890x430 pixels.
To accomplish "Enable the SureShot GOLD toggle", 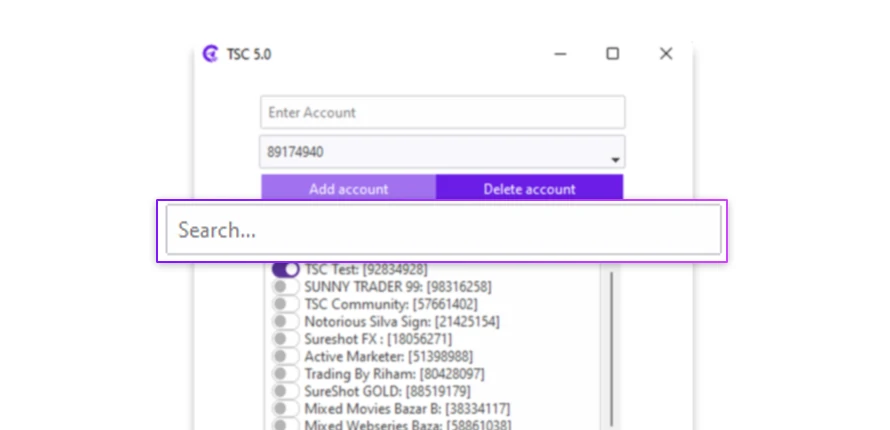I will coord(286,391).
